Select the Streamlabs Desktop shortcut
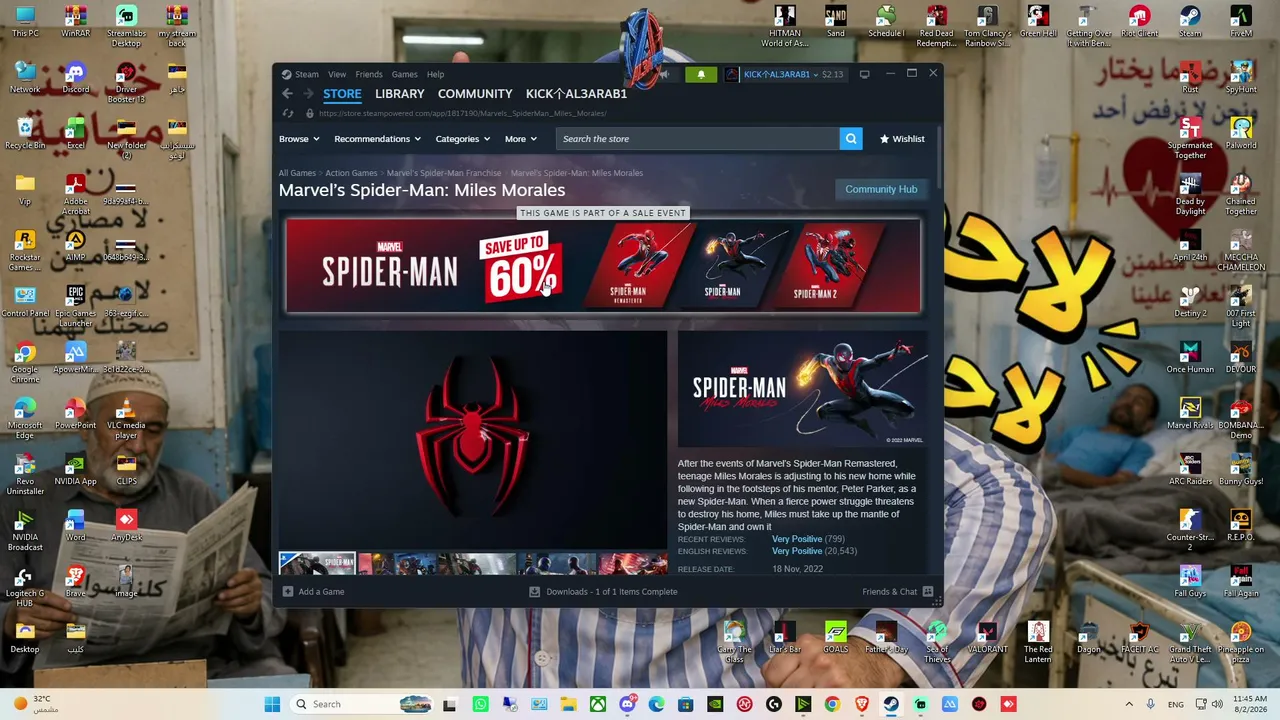 pyautogui.click(x=126, y=26)
